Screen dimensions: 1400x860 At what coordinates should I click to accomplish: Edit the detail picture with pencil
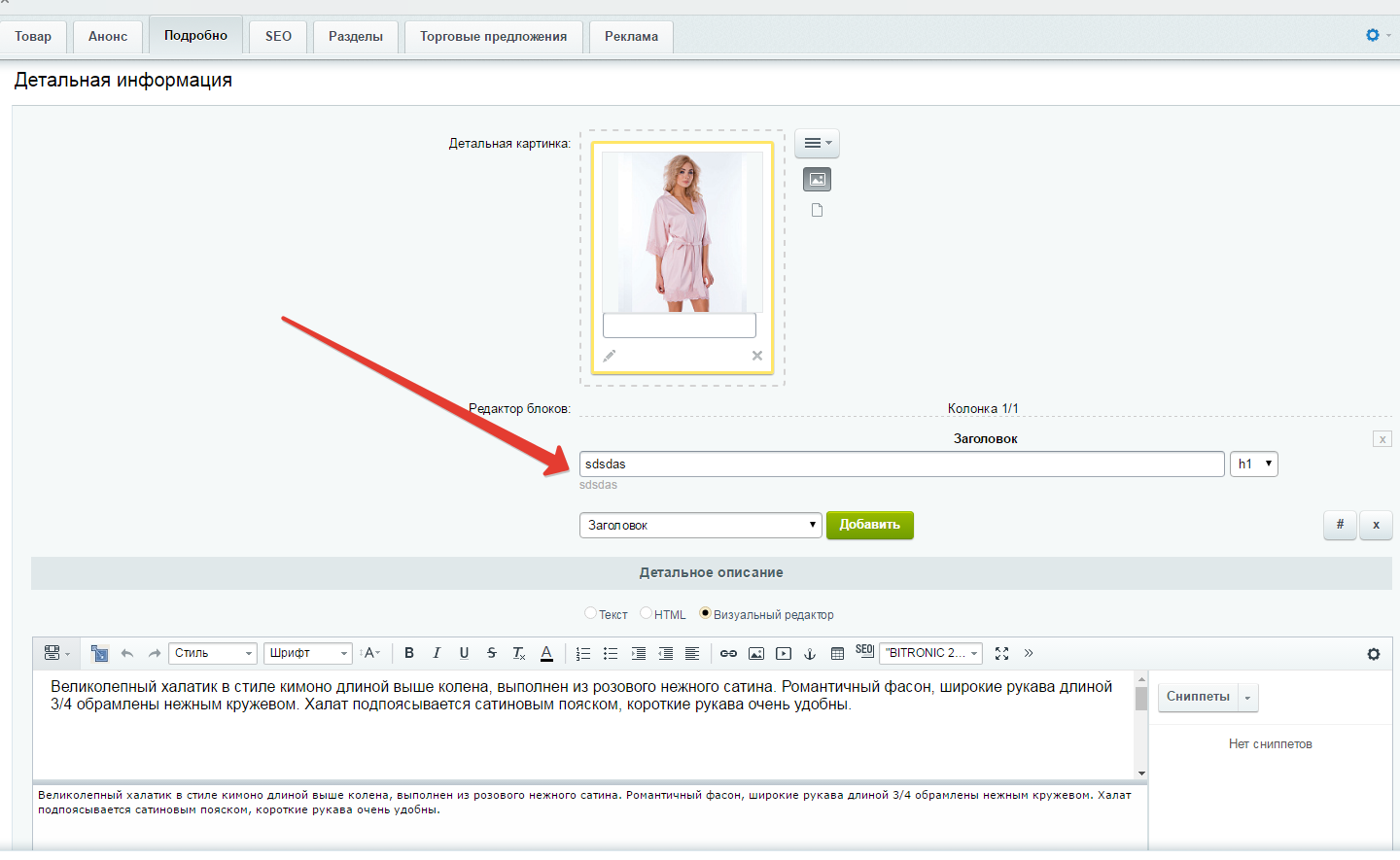pyautogui.click(x=610, y=356)
